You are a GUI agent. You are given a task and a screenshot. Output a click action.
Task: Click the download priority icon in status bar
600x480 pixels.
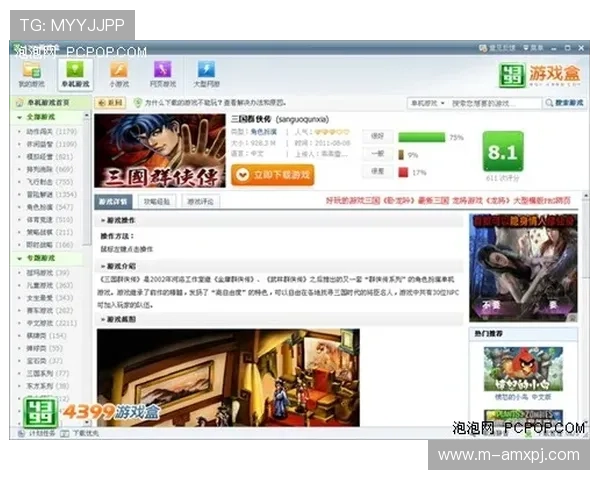coord(65,433)
